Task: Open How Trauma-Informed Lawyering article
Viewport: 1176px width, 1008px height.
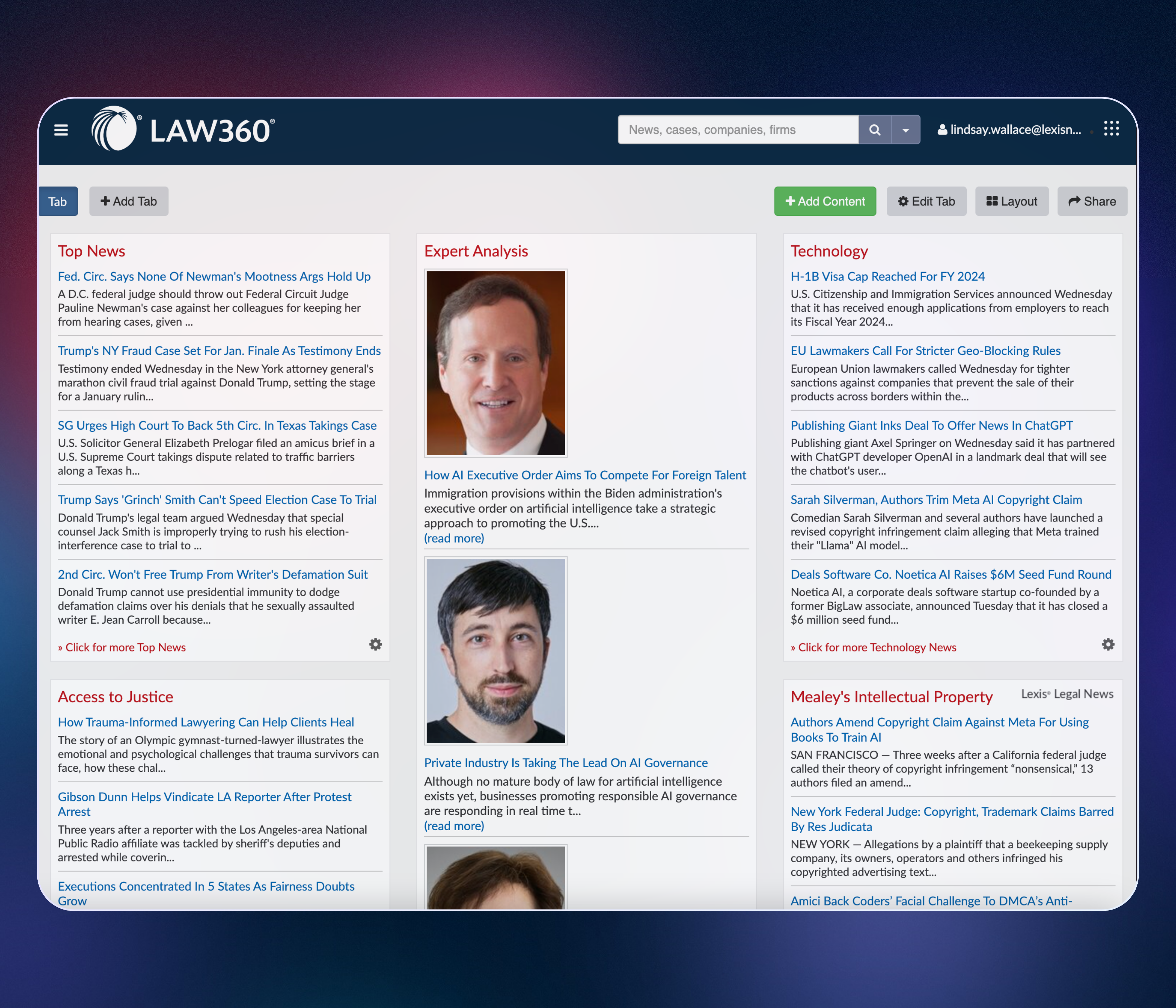Action: tap(206, 722)
